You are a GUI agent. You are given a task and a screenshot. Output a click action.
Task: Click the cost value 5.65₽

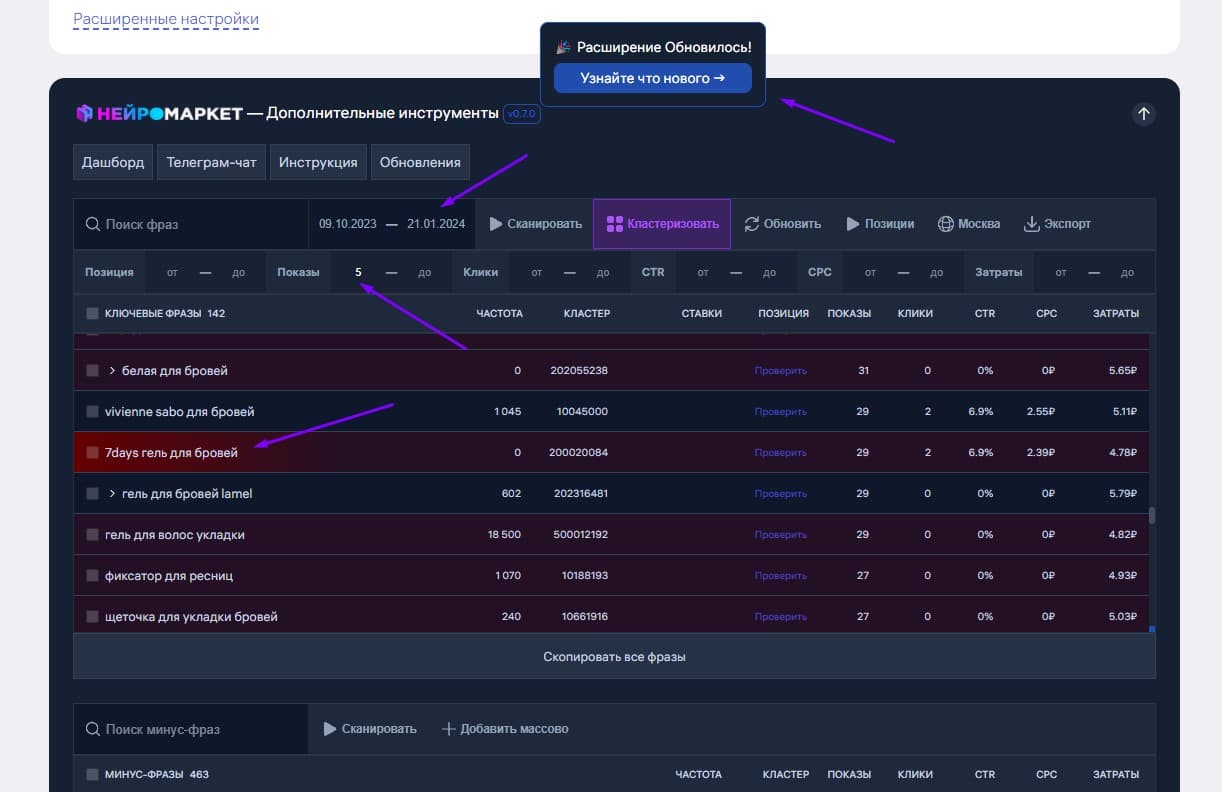(1123, 371)
